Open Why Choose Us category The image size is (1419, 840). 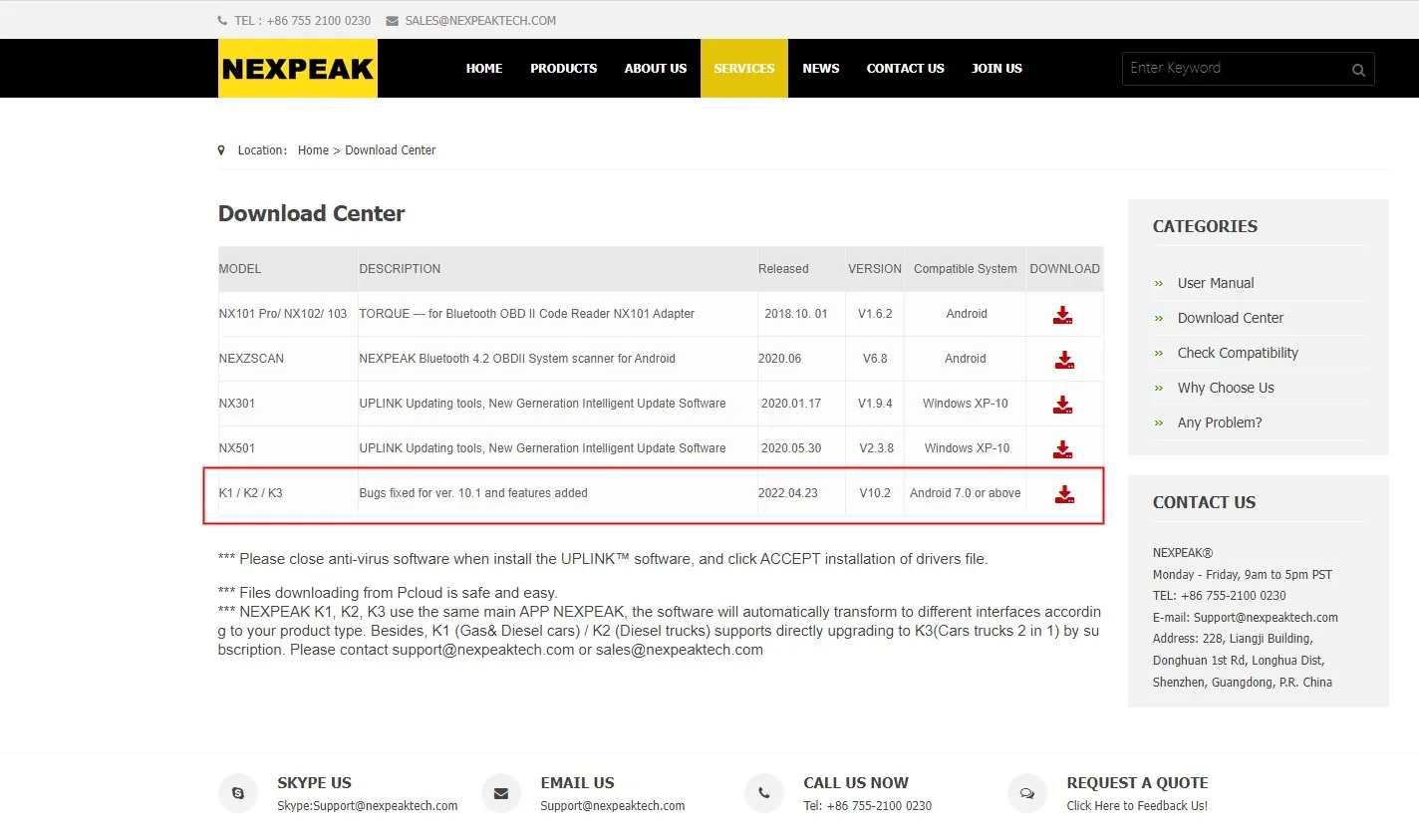pos(1226,388)
